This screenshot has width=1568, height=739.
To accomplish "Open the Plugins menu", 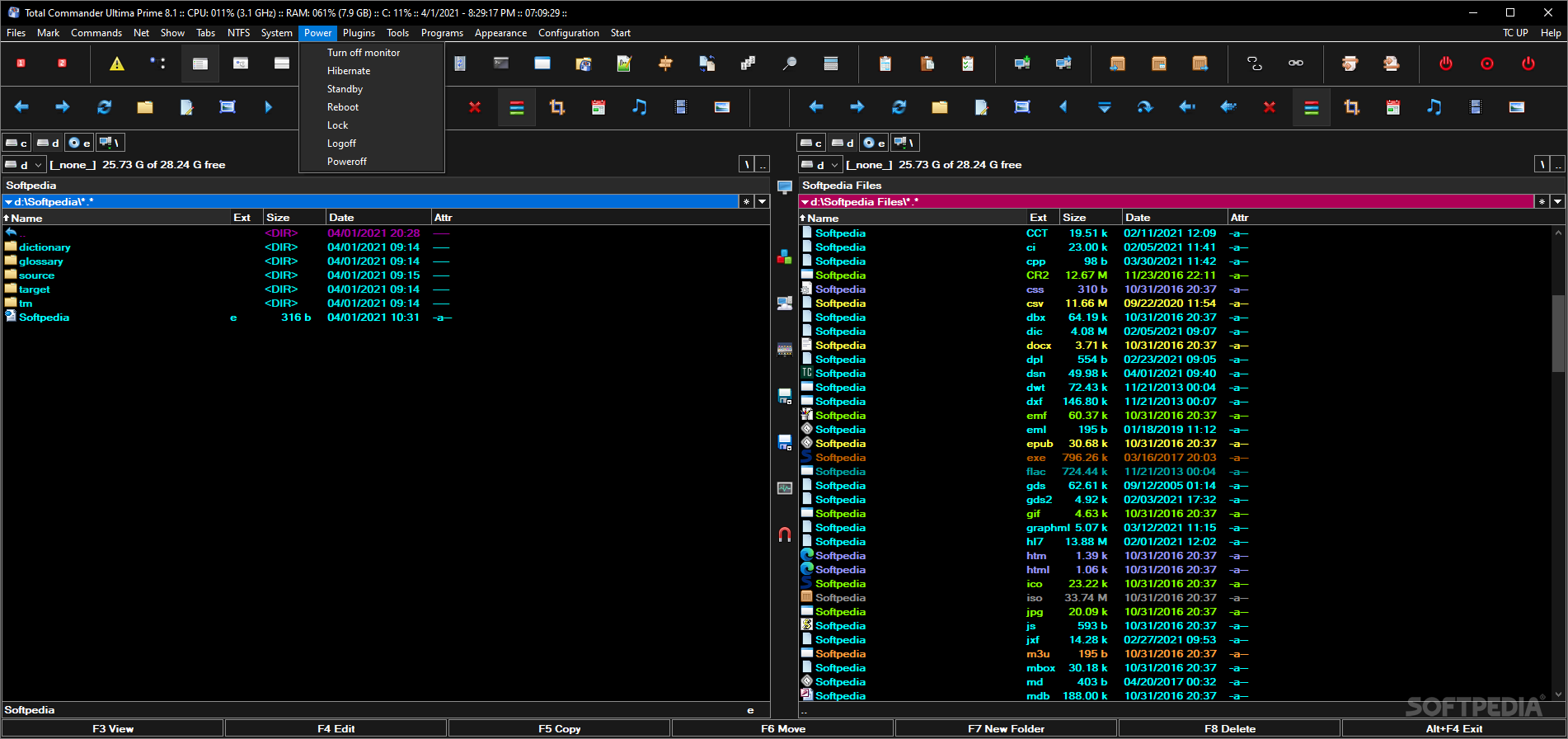I will point(359,33).
